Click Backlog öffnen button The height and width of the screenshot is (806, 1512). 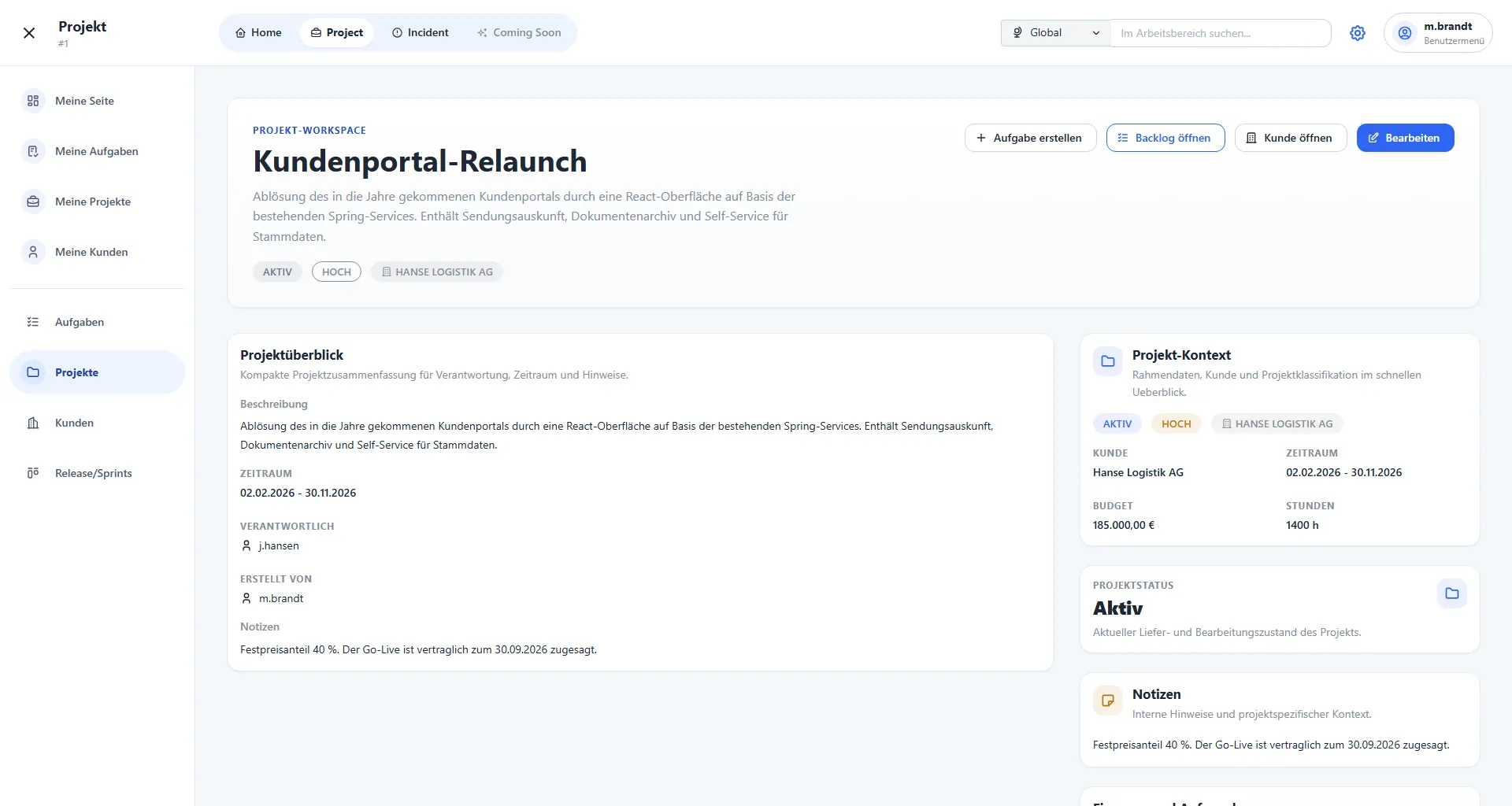coord(1165,138)
